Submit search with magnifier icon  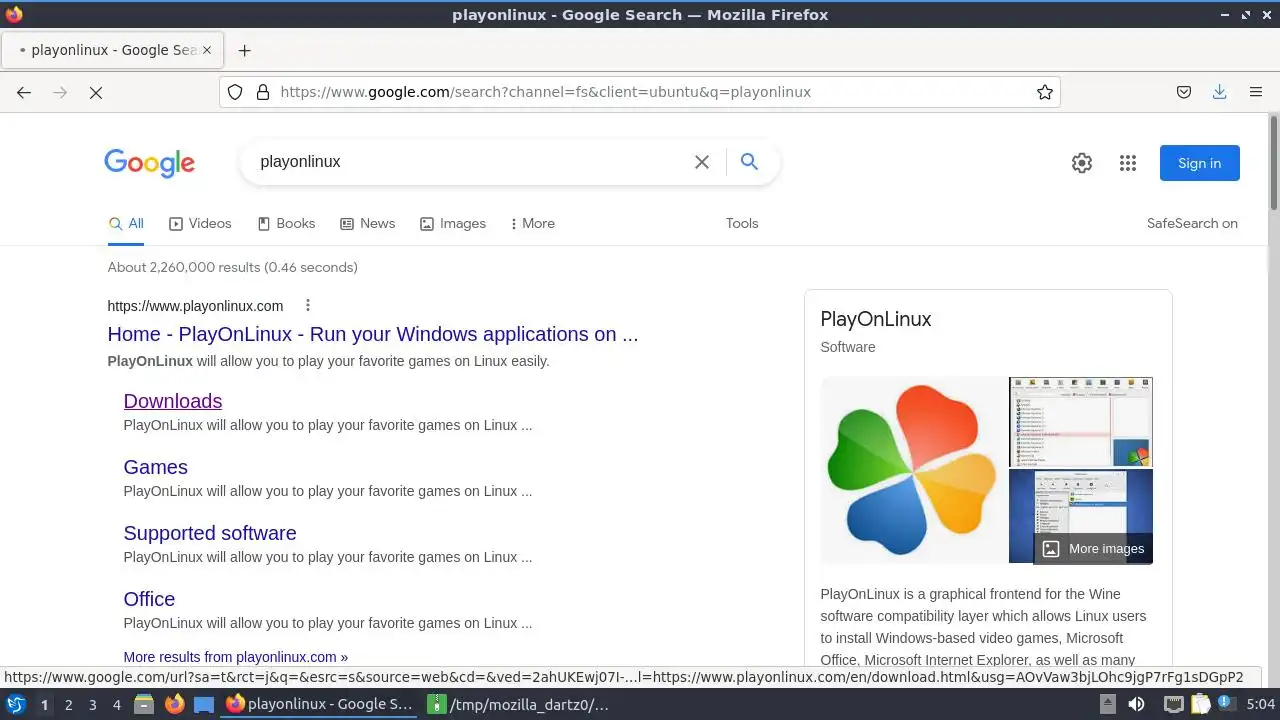pyautogui.click(x=749, y=162)
